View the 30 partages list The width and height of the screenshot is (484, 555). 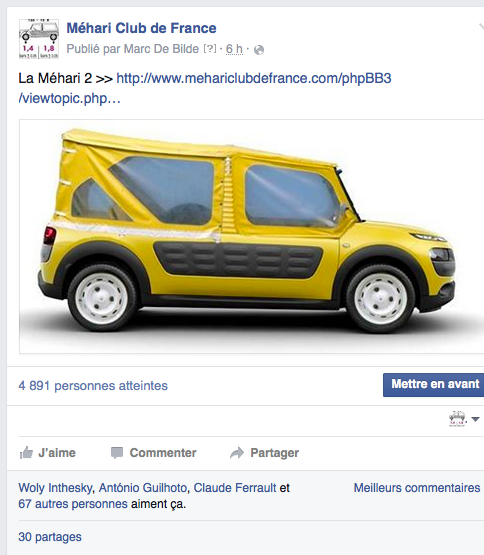coord(50,537)
